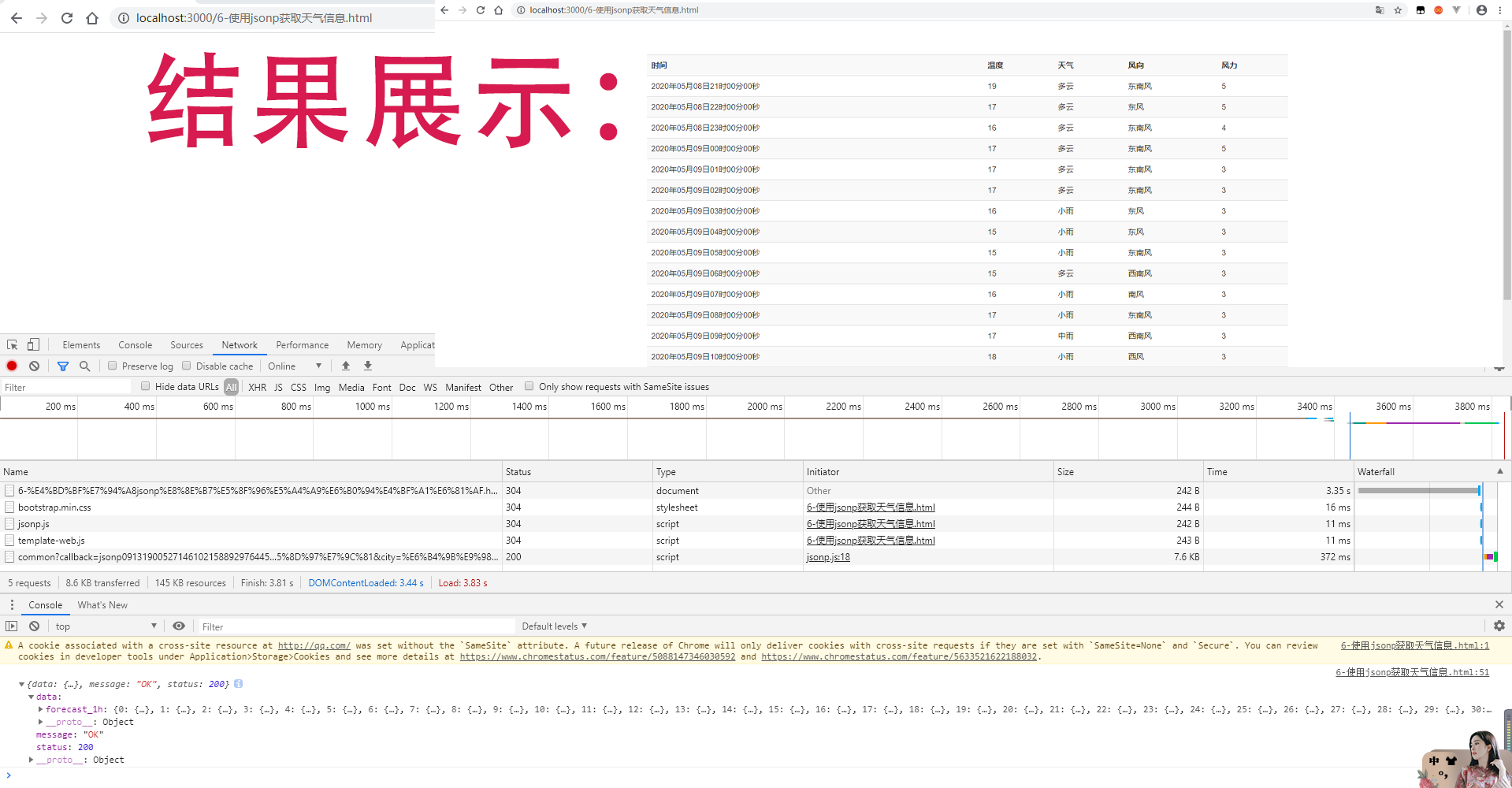Image resolution: width=1512 pixels, height=788 pixels.
Task: Export HAR file using download icon
Action: pyautogui.click(x=367, y=366)
